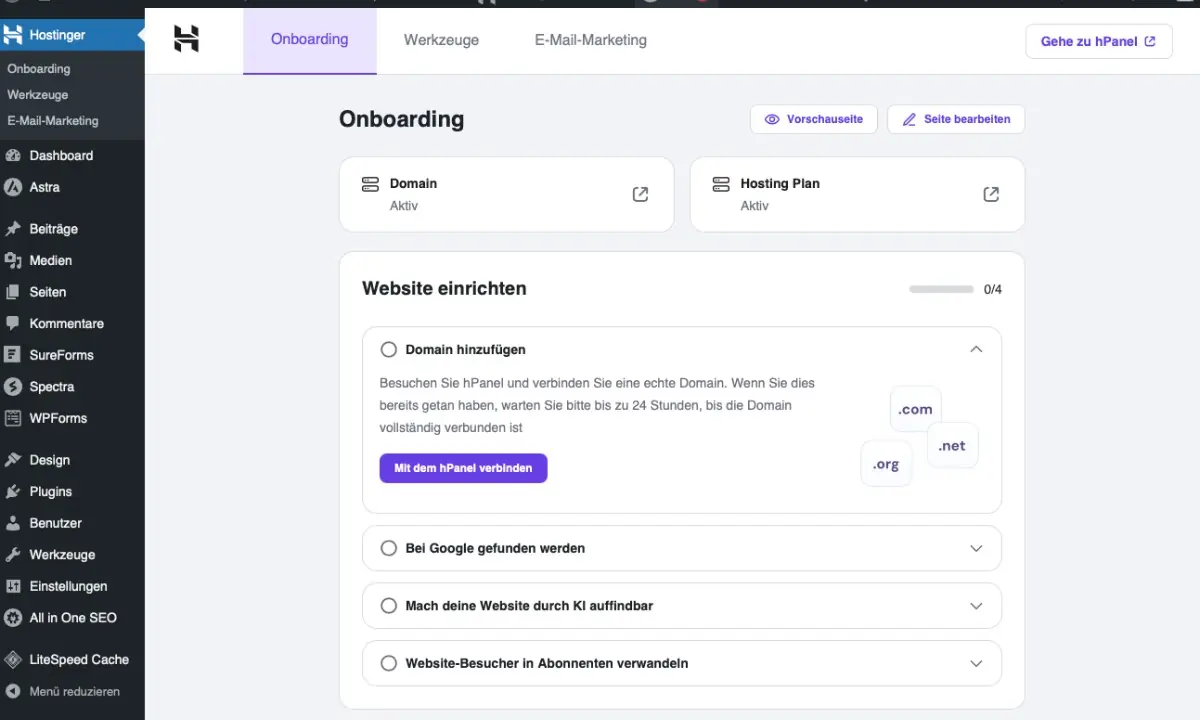Open All in One SEO menu
1200x720 pixels.
(x=72, y=618)
